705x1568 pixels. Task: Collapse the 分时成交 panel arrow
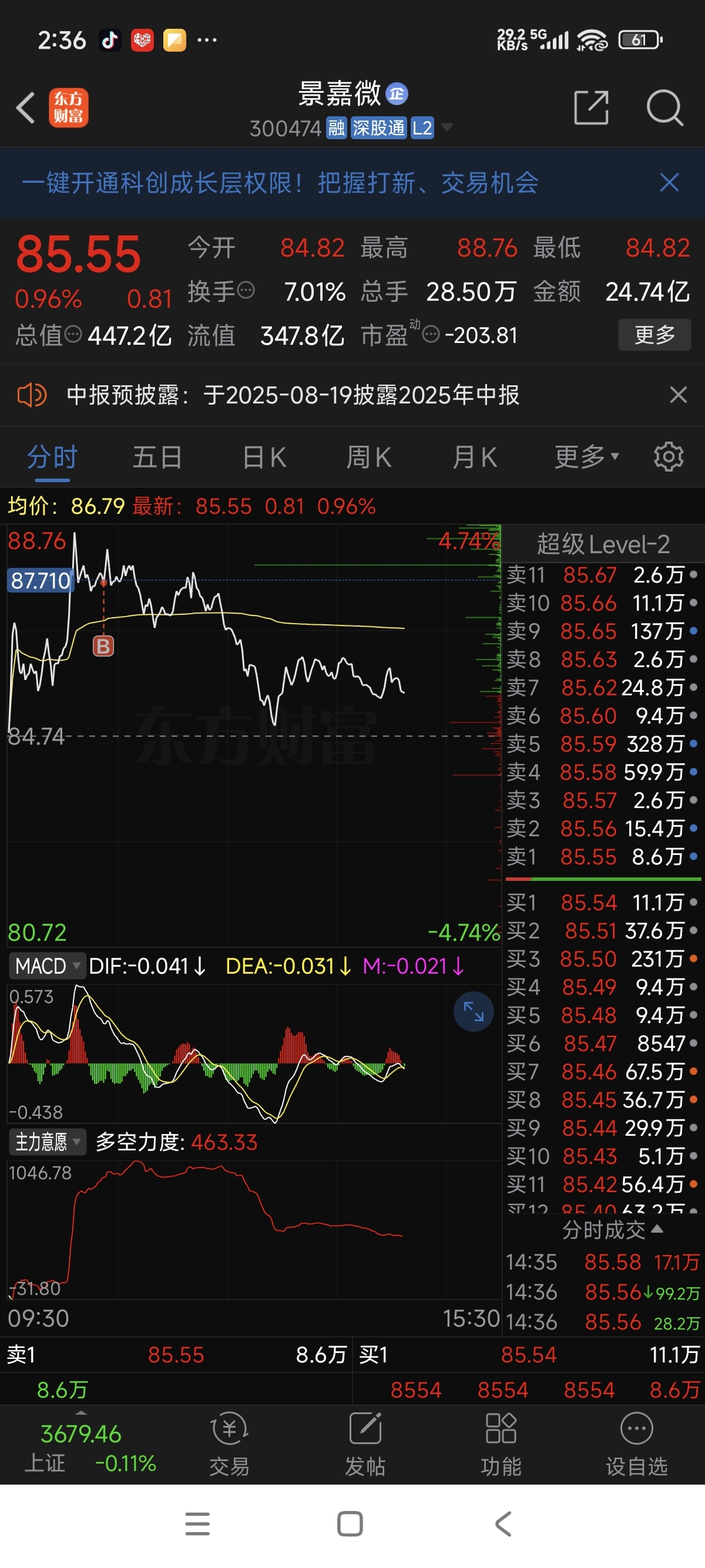pos(657,1229)
